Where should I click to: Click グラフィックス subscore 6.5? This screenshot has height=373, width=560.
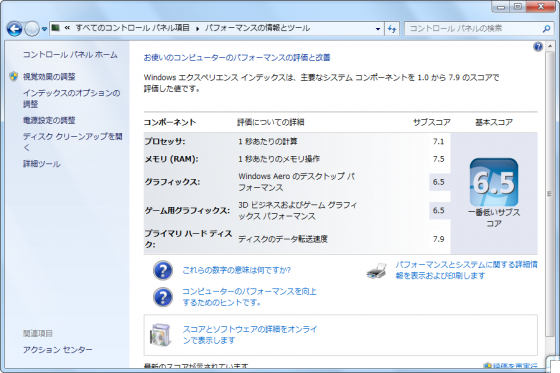(439, 182)
